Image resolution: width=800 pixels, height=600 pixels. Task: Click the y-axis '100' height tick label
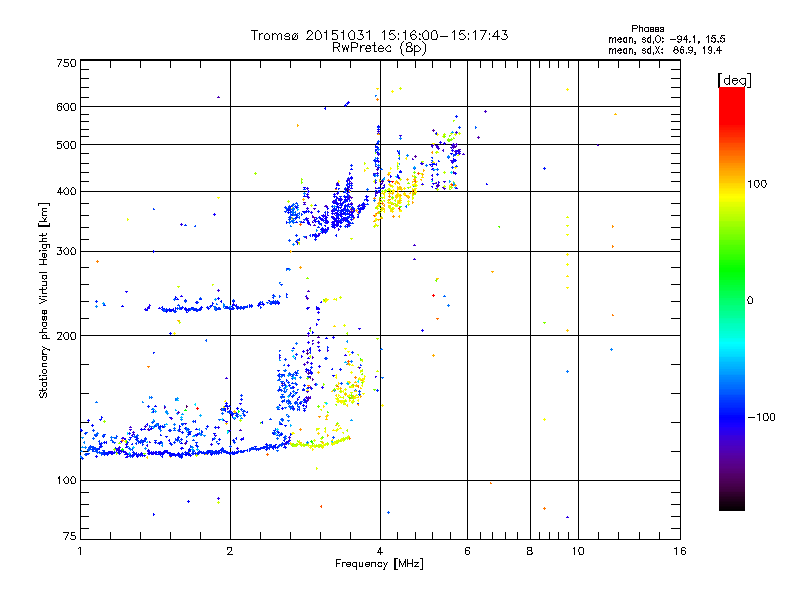66,481
